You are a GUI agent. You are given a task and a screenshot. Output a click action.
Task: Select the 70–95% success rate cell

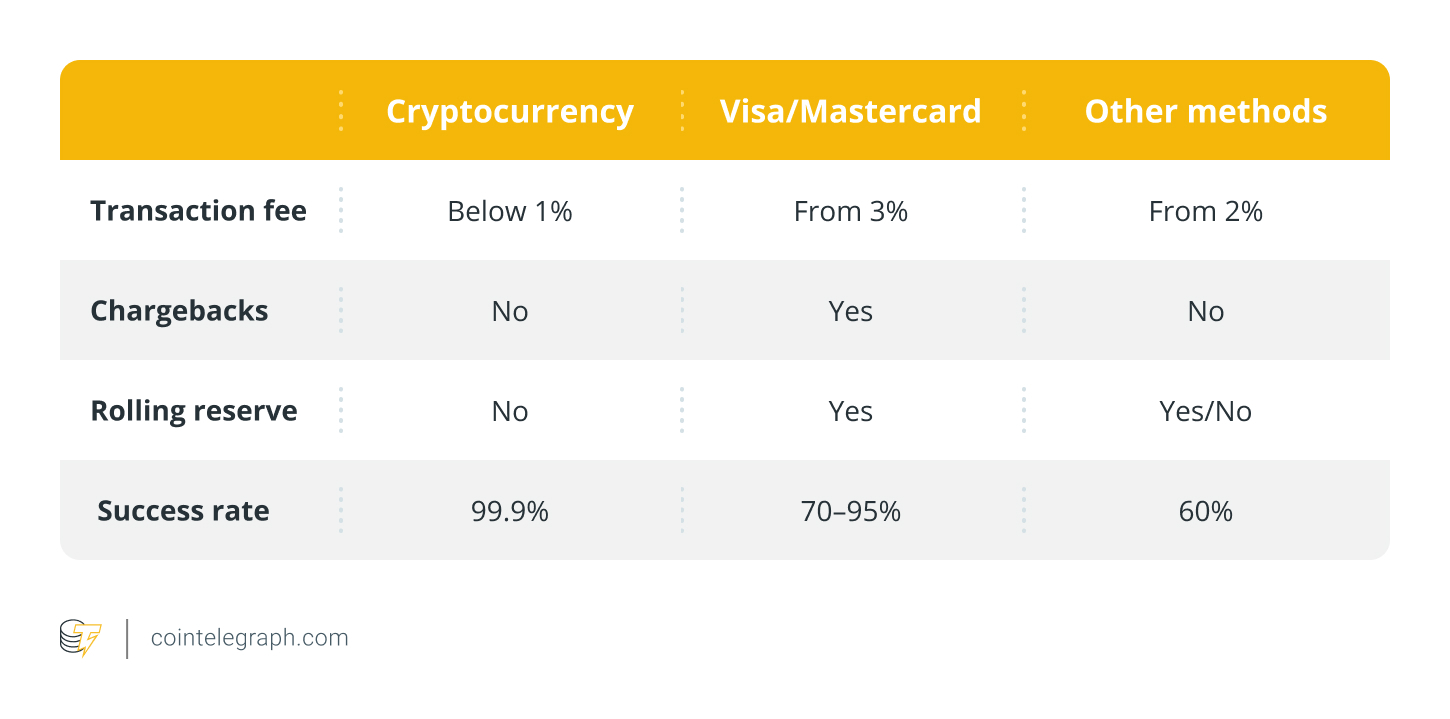click(850, 511)
